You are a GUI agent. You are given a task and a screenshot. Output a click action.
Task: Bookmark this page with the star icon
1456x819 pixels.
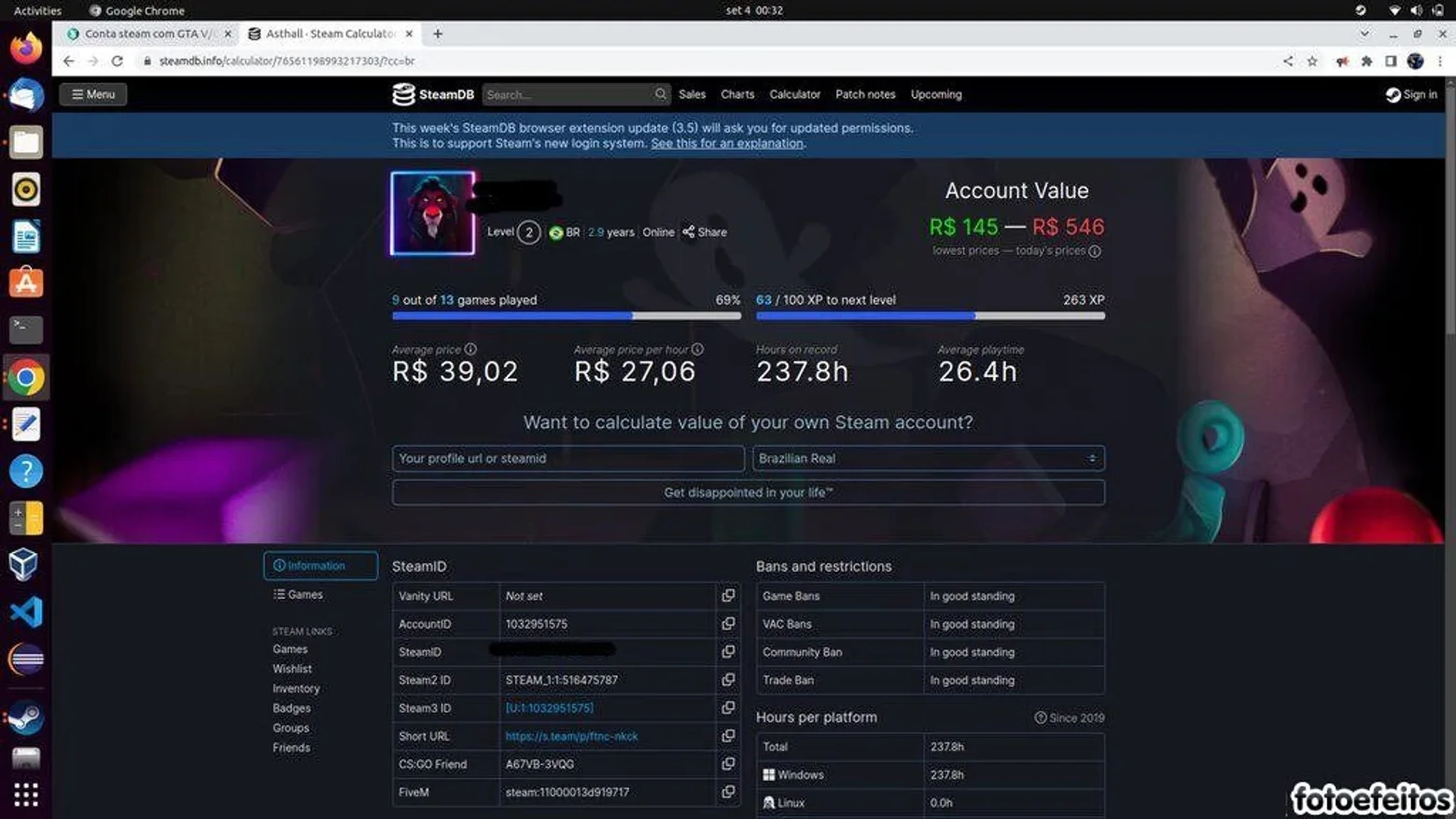[1312, 61]
